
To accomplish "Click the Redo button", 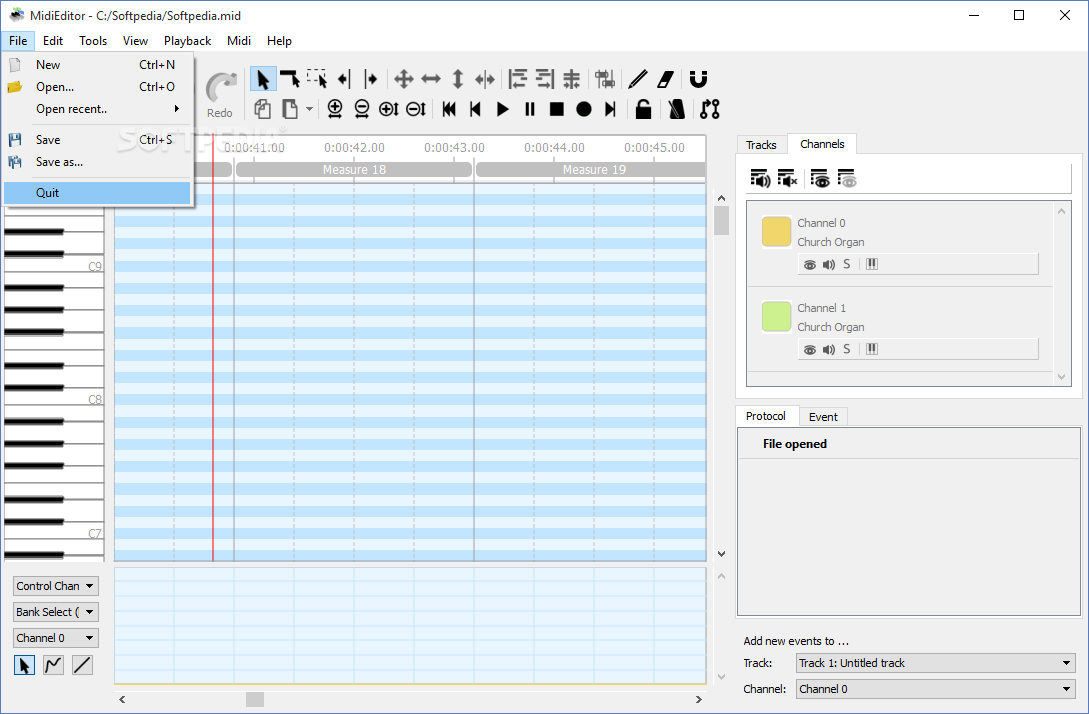I will [x=220, y=95].
